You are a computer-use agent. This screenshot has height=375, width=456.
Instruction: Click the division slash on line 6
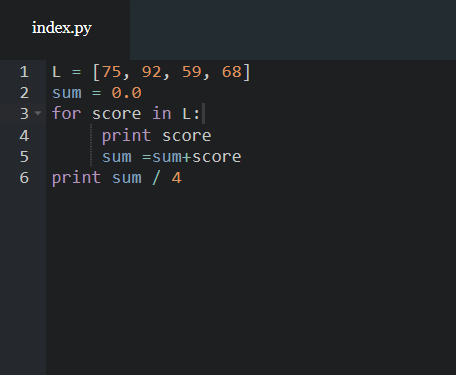pos(156,178)
